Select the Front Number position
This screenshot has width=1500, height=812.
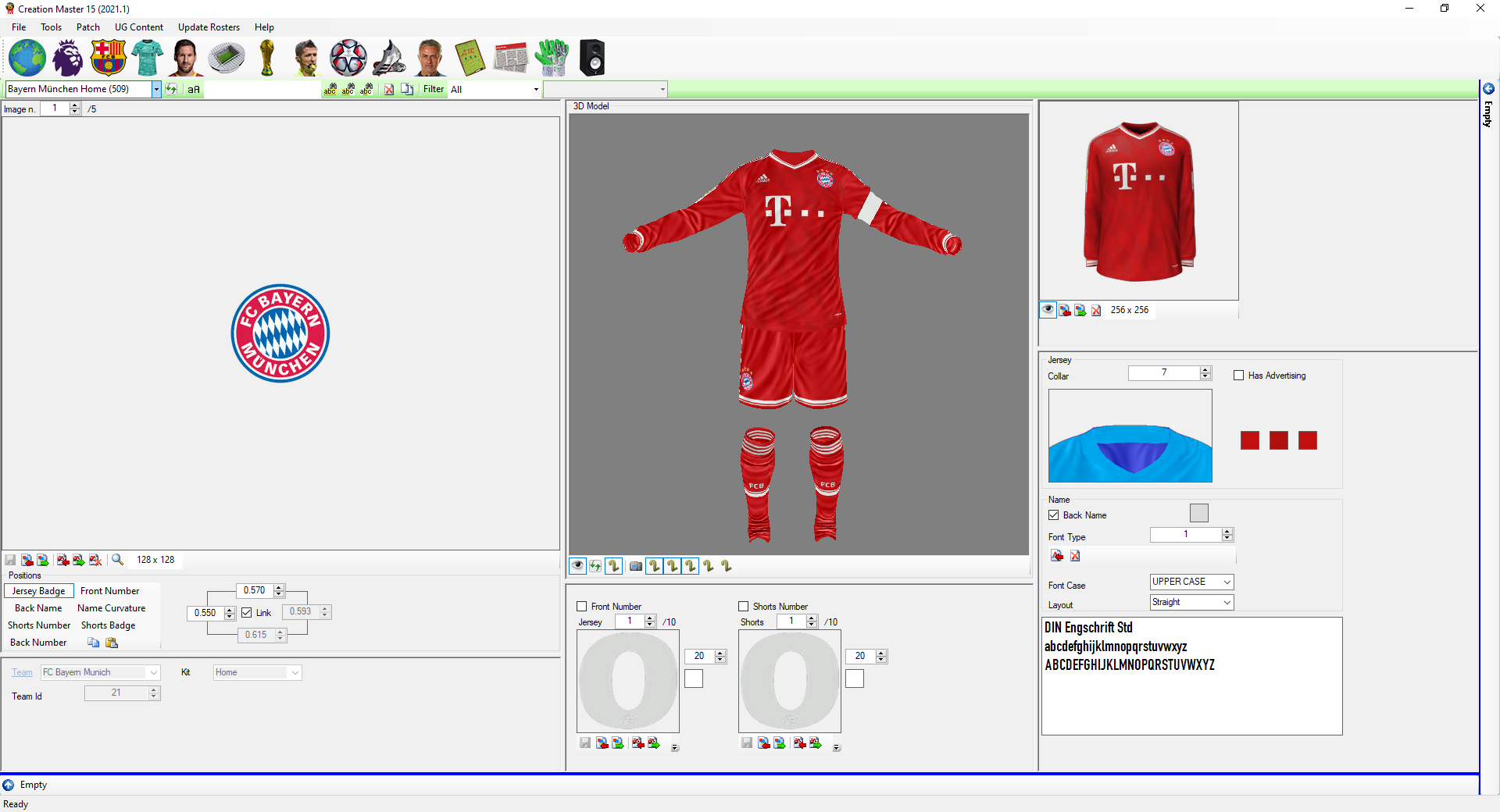coord(109,591)
